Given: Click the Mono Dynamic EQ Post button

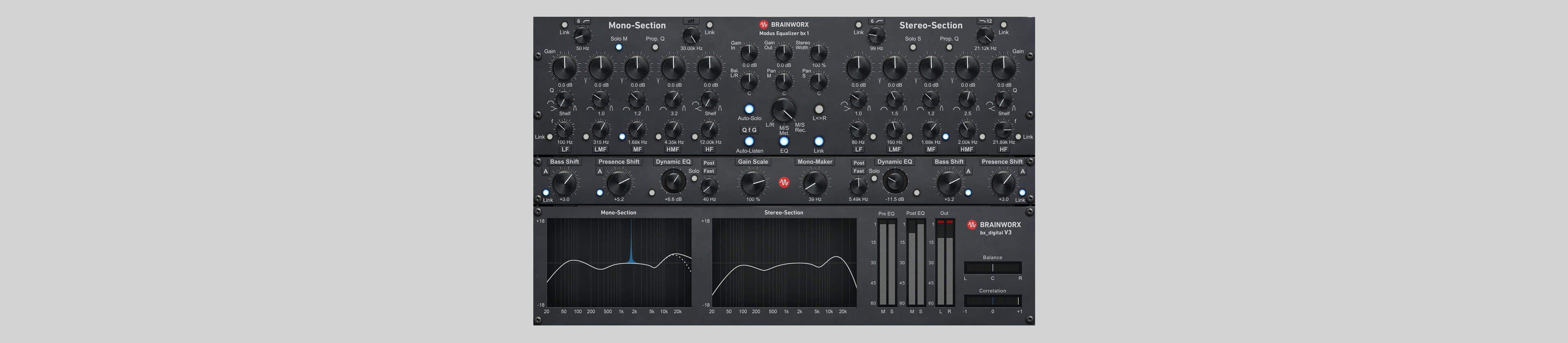Looking at the screenshot, I should tap(709, 163).
